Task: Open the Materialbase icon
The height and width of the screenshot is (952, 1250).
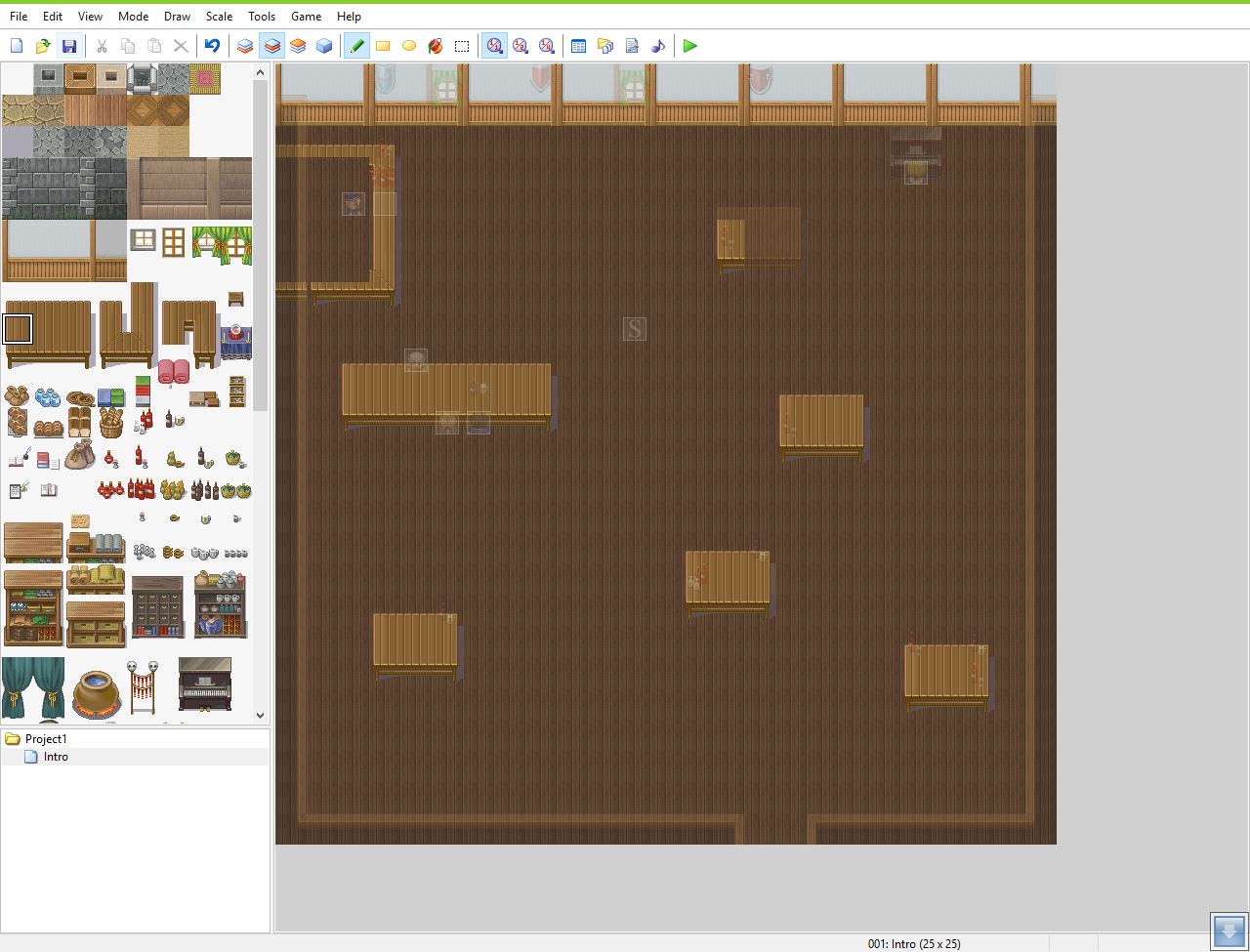Action: tap(605, 46)
